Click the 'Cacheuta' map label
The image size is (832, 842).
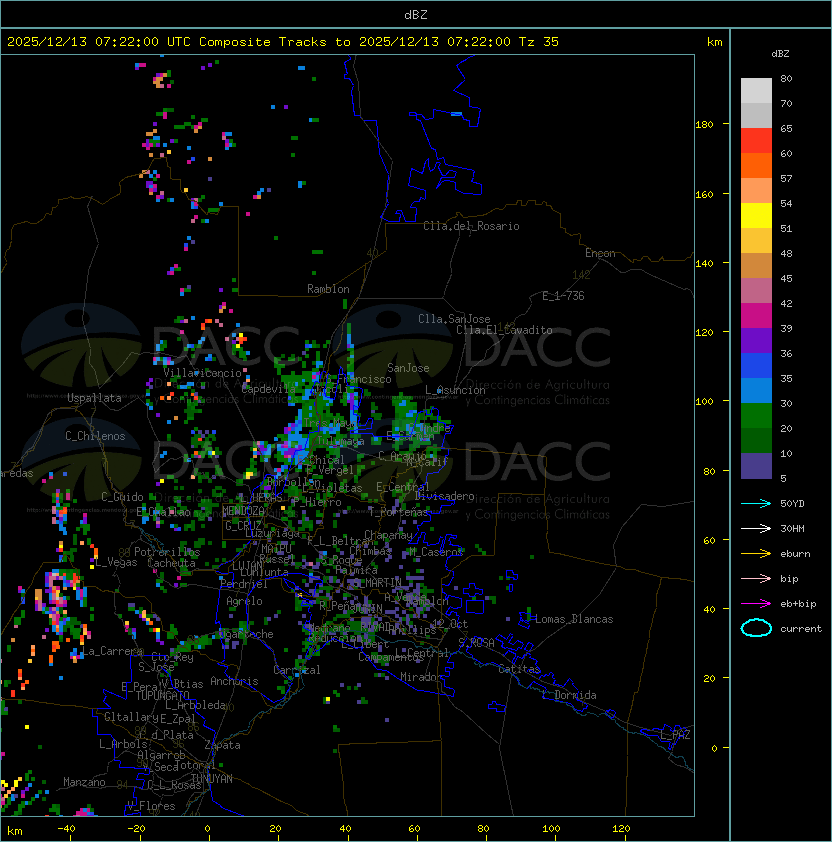(x=171, y=563)
